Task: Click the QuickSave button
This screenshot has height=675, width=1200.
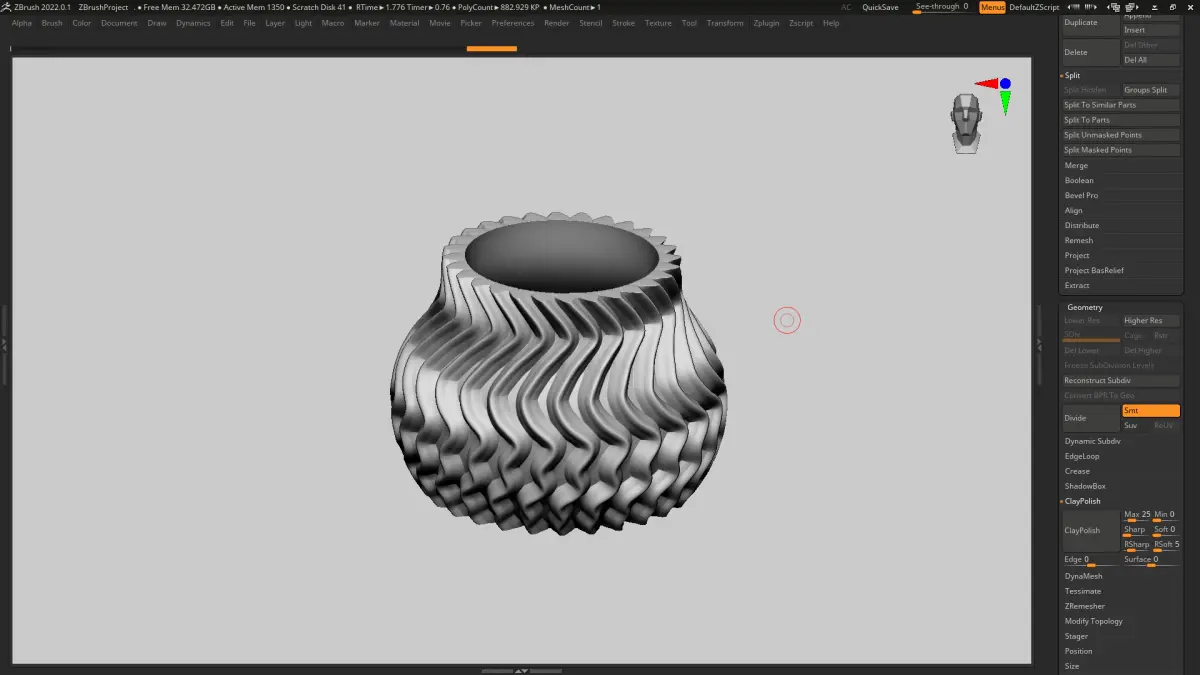Action: [x=880, y=7]
